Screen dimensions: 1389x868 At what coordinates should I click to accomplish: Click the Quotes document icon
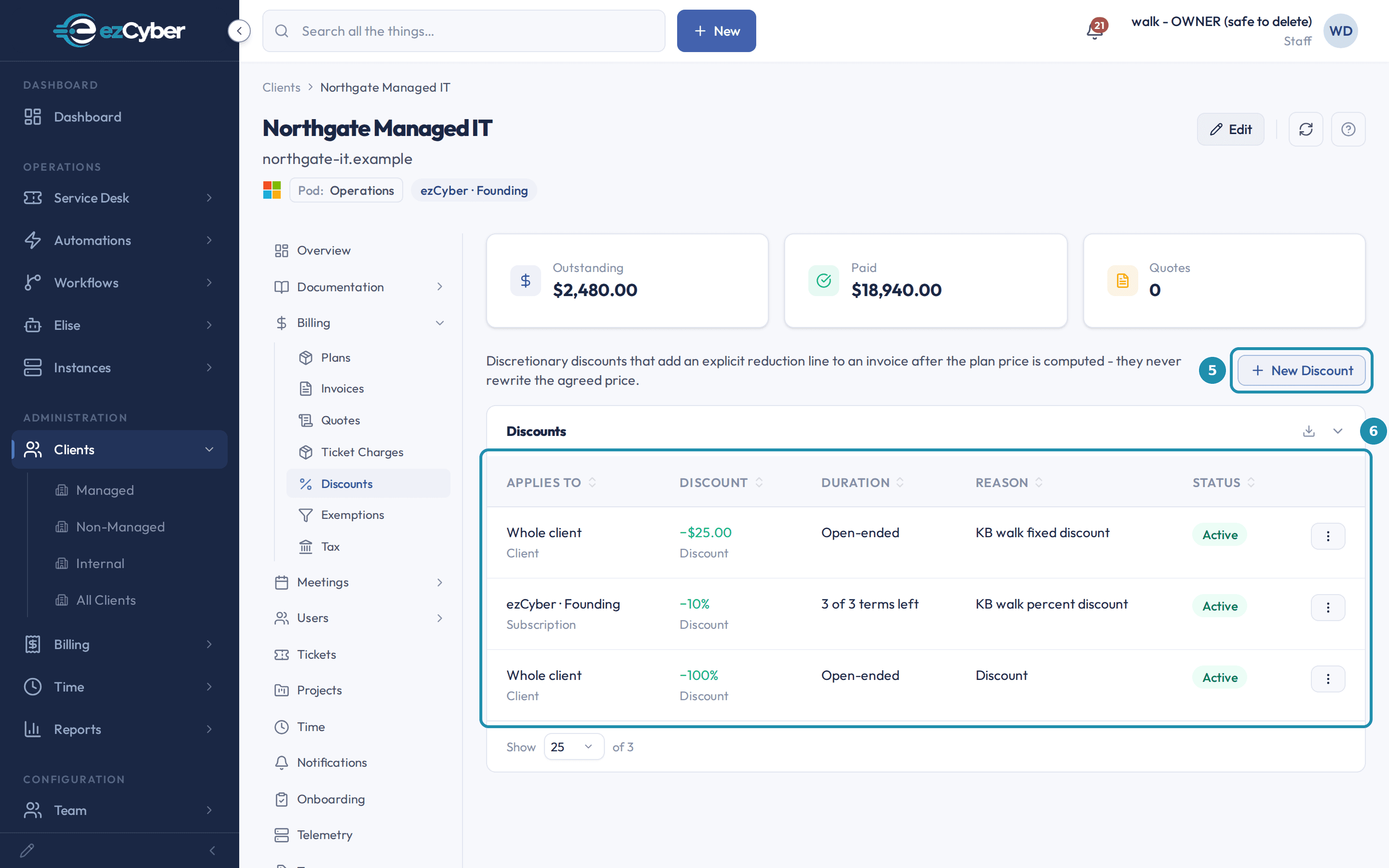pyautogui.click(x=1122, y=281)
